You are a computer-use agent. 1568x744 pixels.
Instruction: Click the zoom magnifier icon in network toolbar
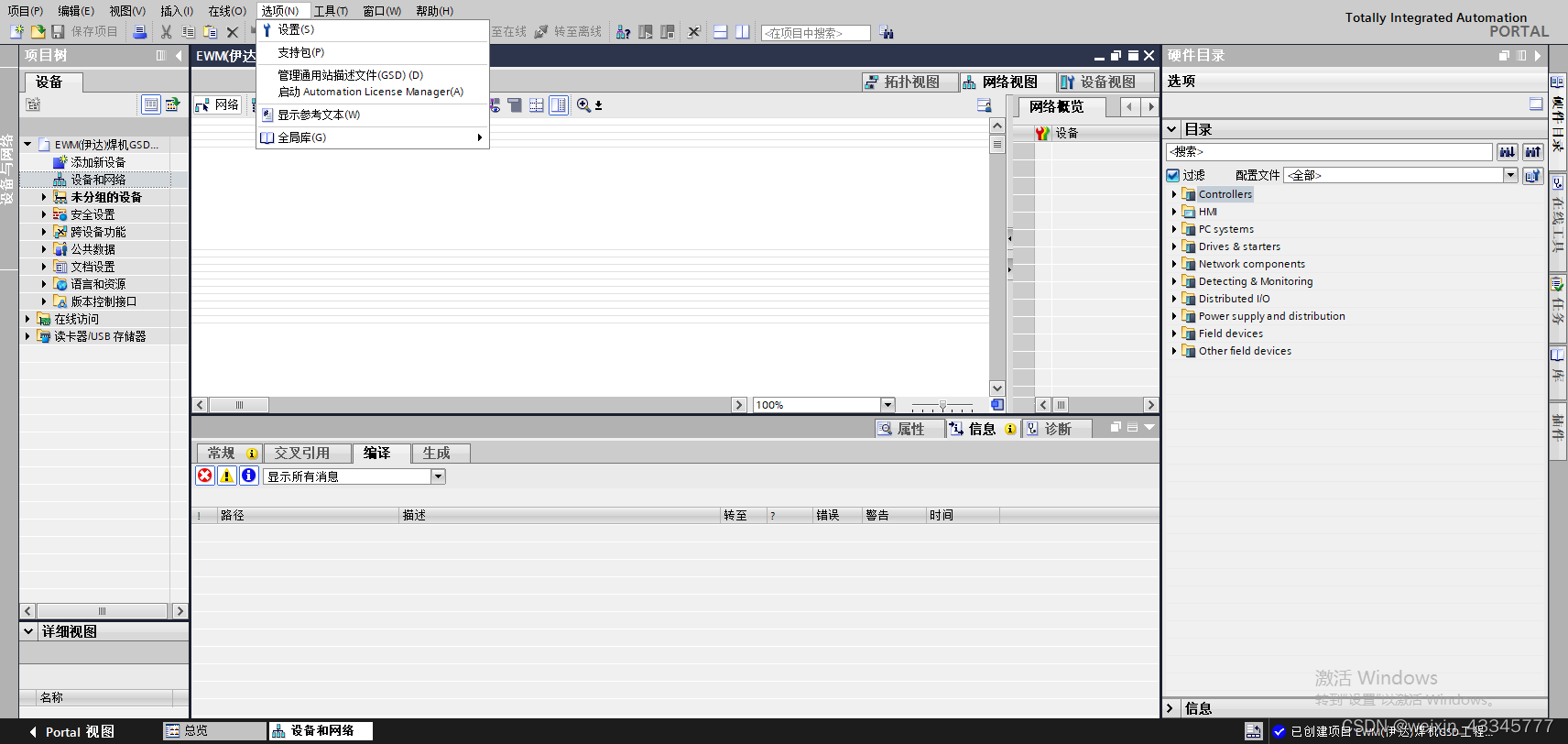click(x=583, y=105)
